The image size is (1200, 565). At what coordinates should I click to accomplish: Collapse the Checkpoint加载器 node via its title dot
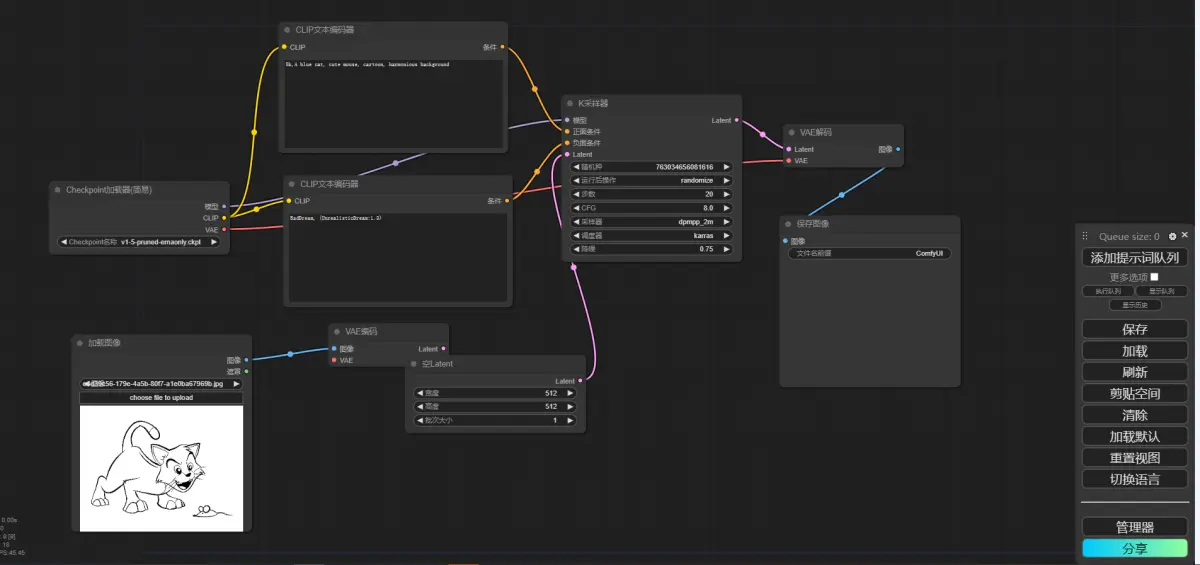[57, 190]
